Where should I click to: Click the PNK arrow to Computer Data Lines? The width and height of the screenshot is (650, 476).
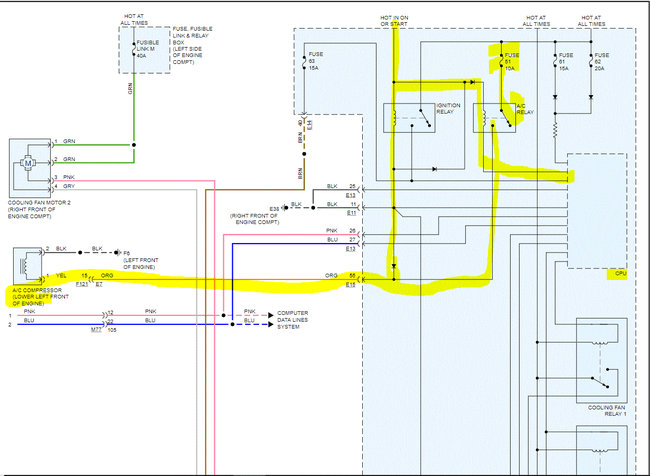point(271,316)
